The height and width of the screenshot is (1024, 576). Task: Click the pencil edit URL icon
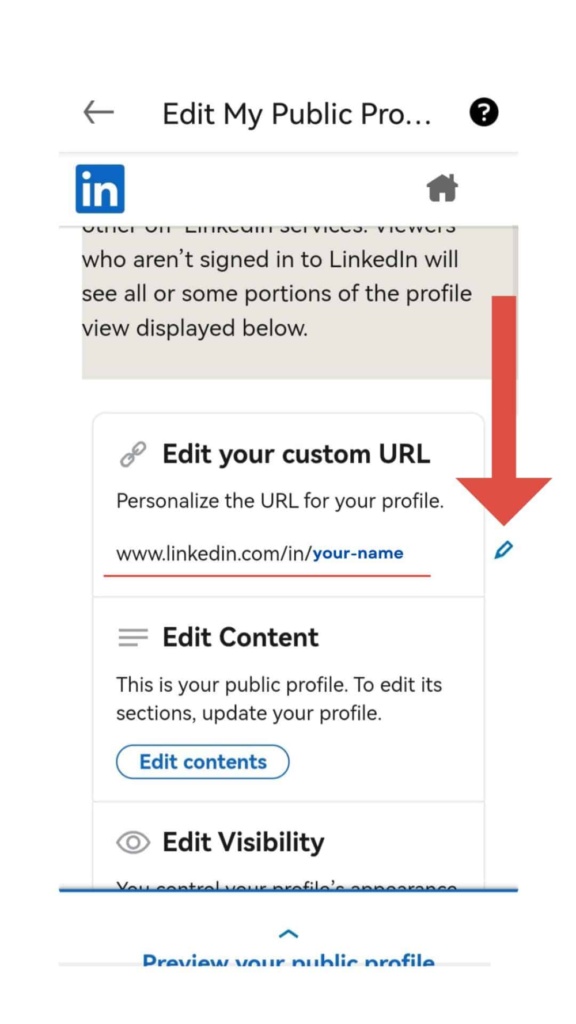503,551
